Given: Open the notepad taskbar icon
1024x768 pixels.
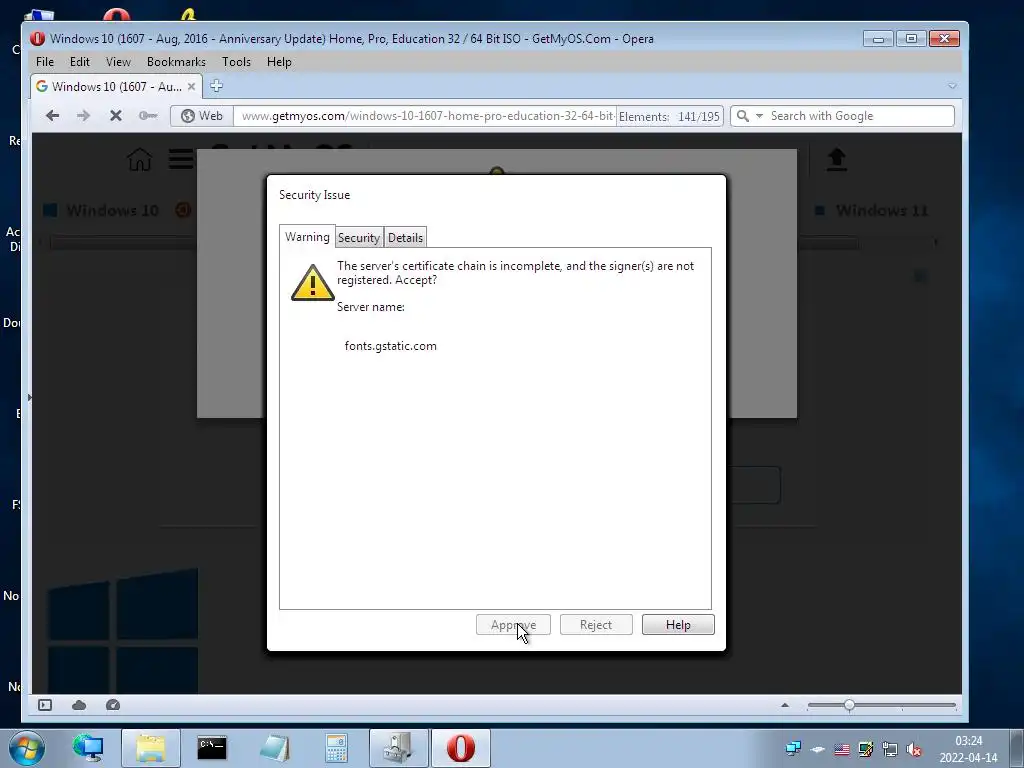Looking at the screenshot, I should click(274, 748).
